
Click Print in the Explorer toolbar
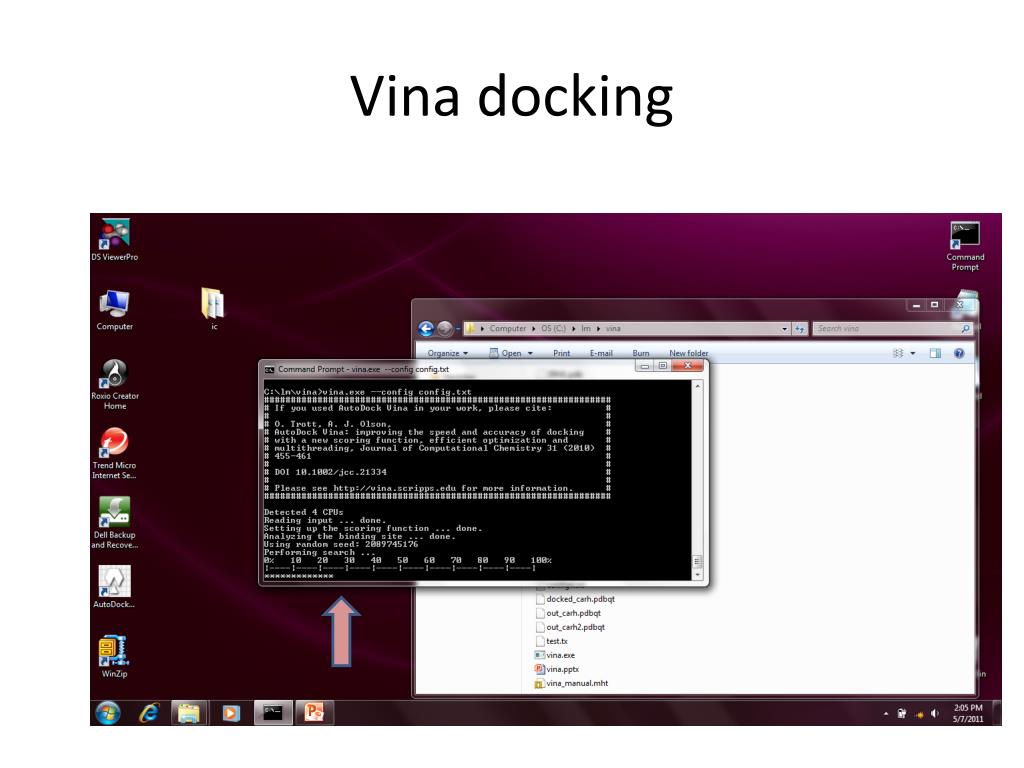coord(562,353)
